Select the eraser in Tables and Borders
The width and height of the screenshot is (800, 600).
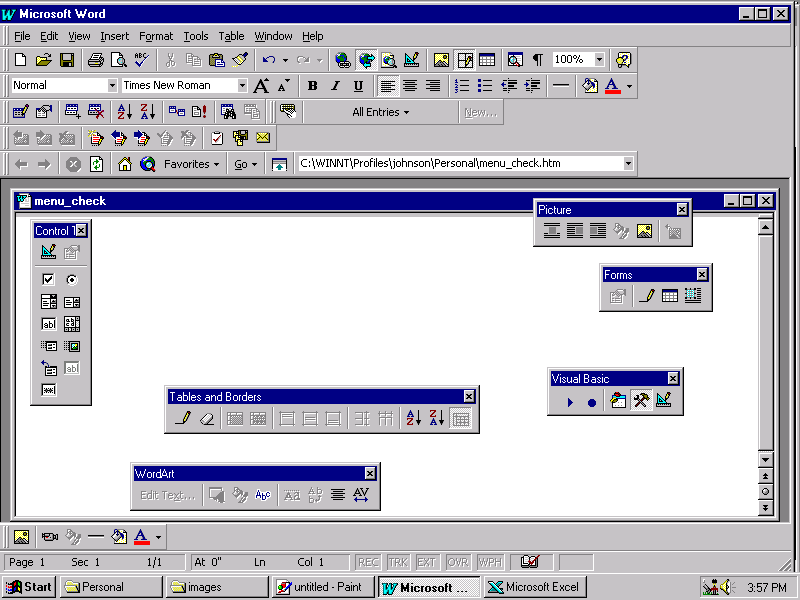click(207, 419)
